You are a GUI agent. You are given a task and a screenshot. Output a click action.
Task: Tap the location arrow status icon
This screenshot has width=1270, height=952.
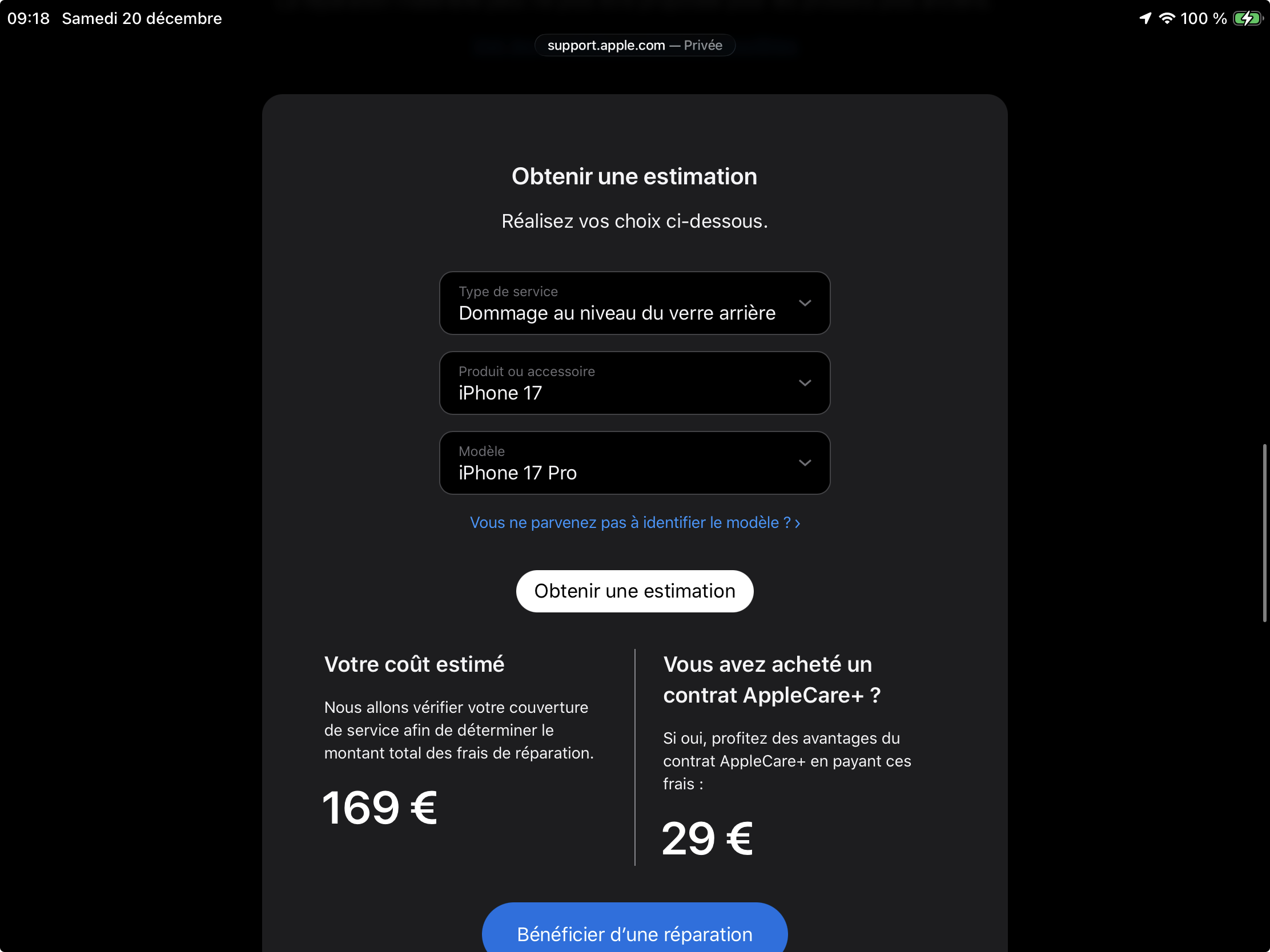1145,18
